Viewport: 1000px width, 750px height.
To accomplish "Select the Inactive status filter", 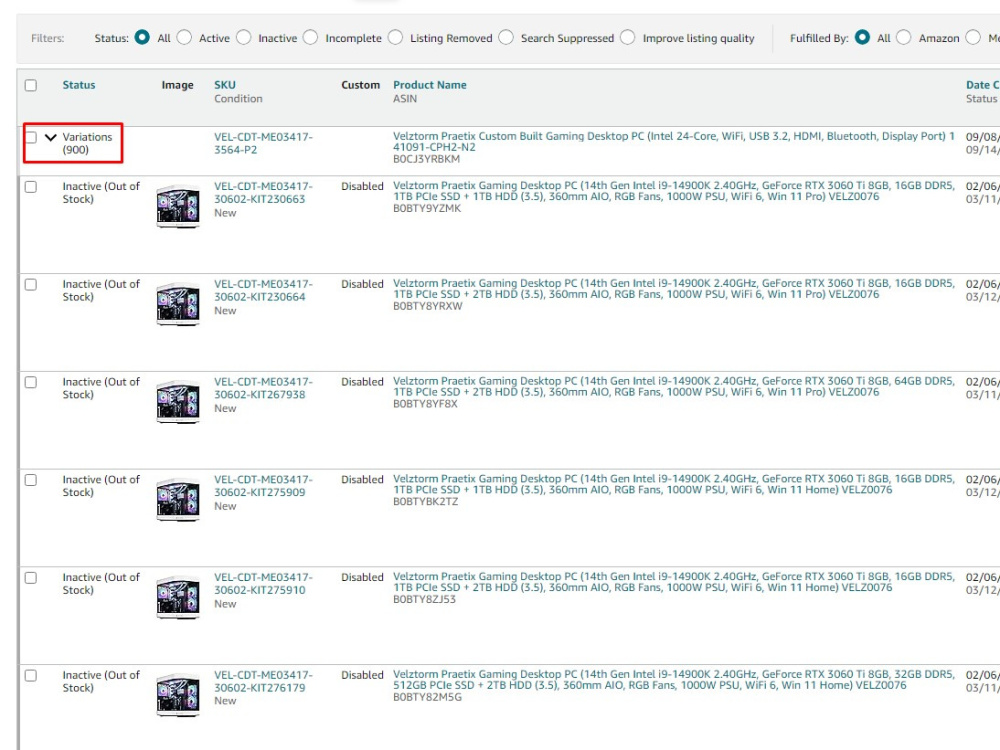I will pos(244,38).
